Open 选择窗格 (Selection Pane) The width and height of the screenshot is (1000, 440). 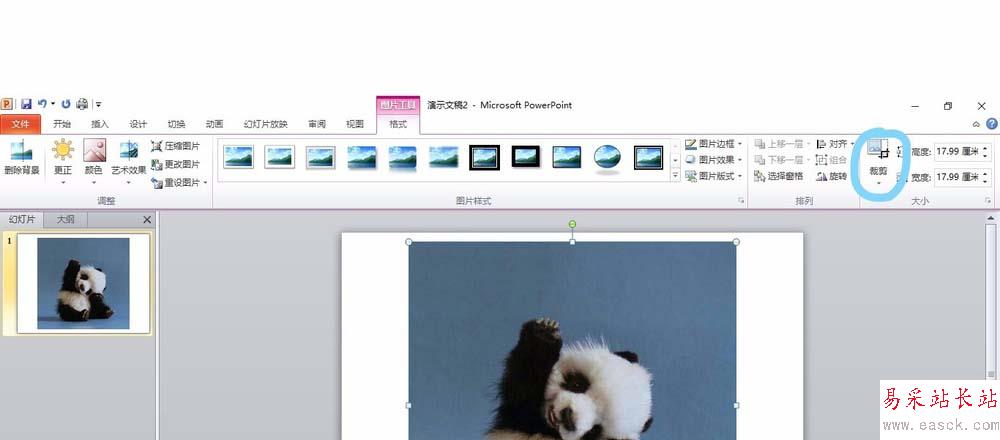(779, 176)
